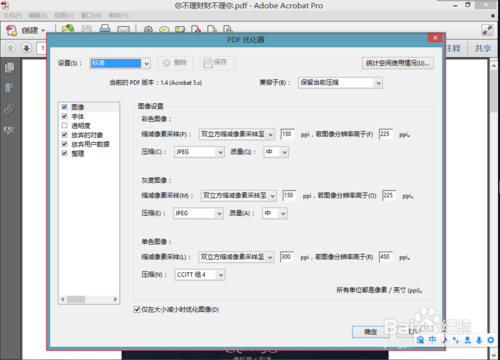Click the Print icon in Acrobat toolbar
Image resolution: width=500 pixels, height=360 pixels.
pyautogui.click(x=105, y=29)
